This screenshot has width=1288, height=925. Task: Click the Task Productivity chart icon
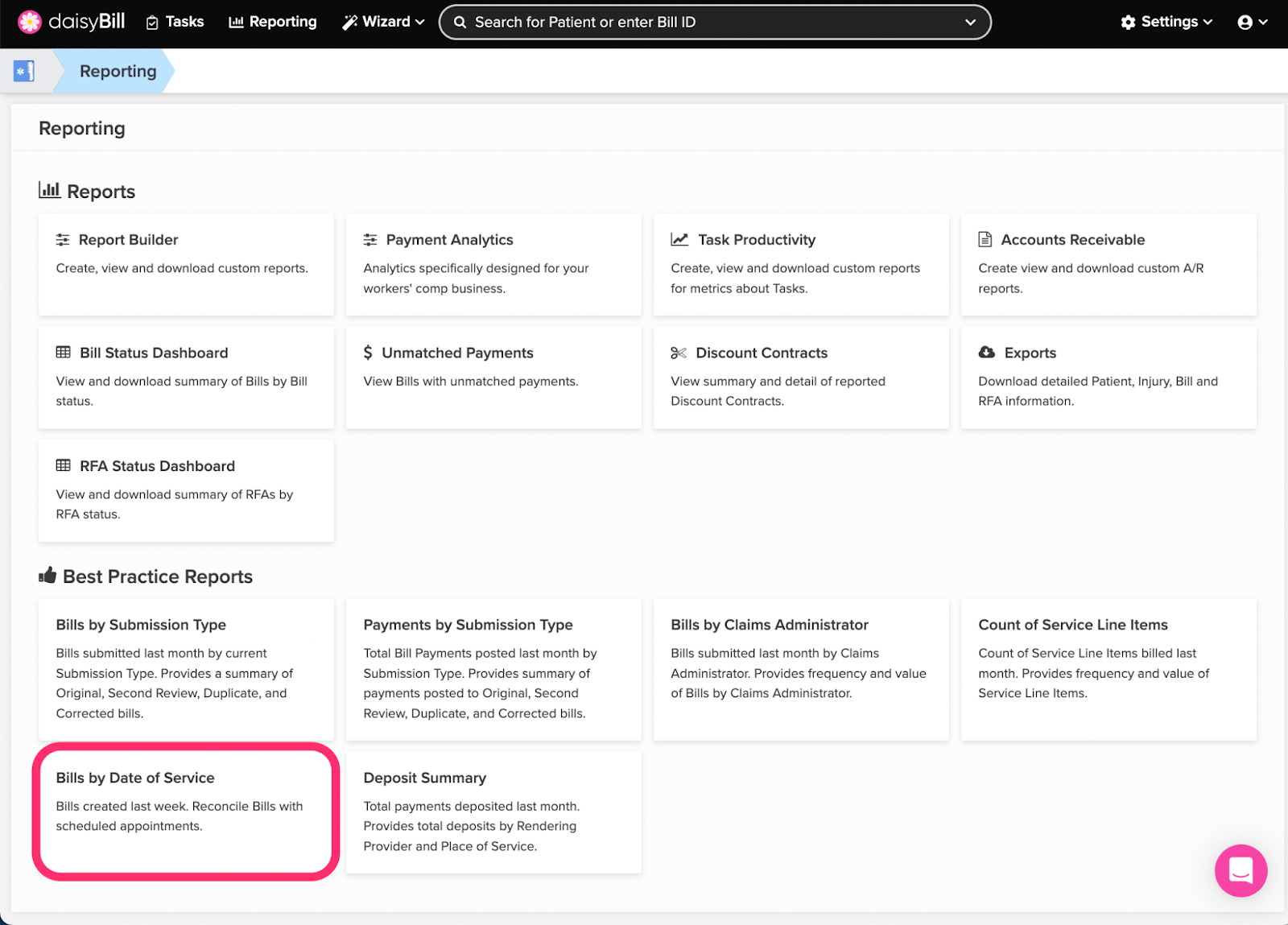(x=679, y=240)
